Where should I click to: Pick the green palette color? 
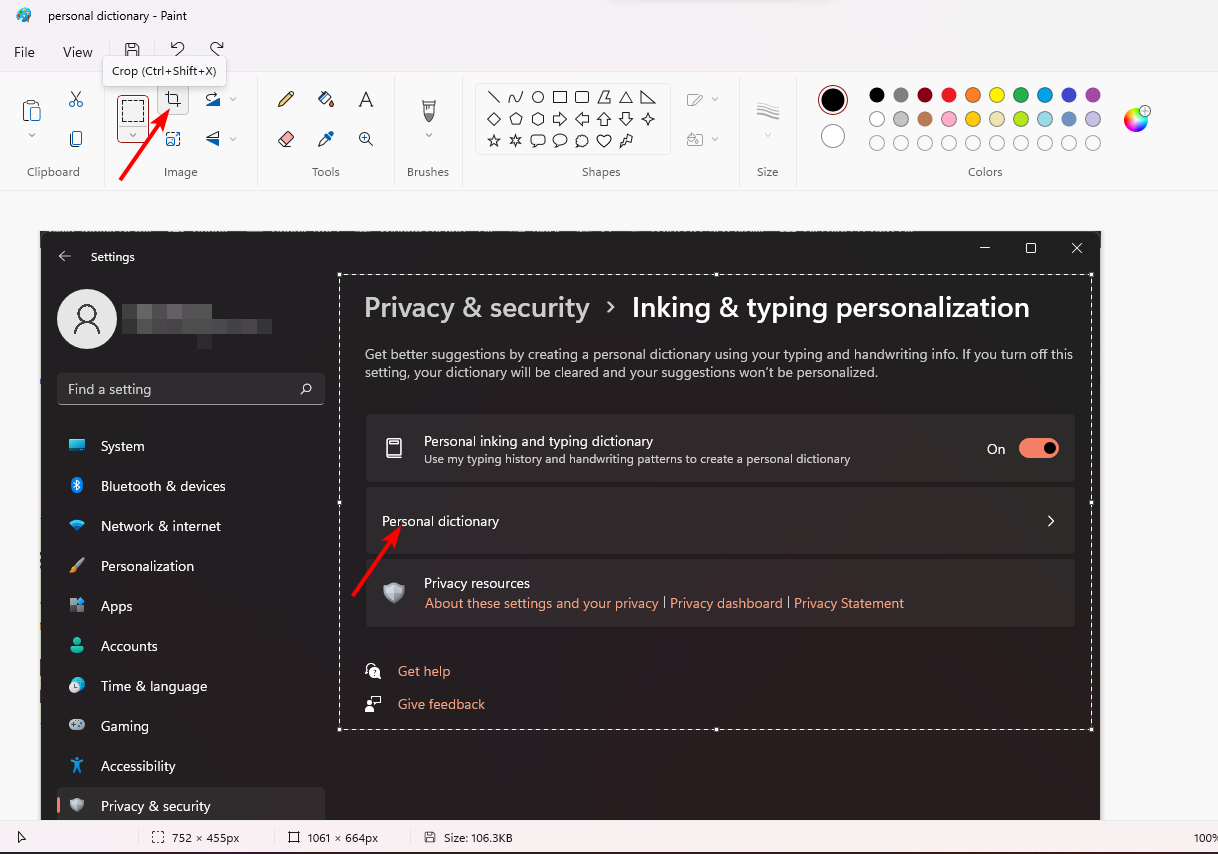[x=1021, y=95]
